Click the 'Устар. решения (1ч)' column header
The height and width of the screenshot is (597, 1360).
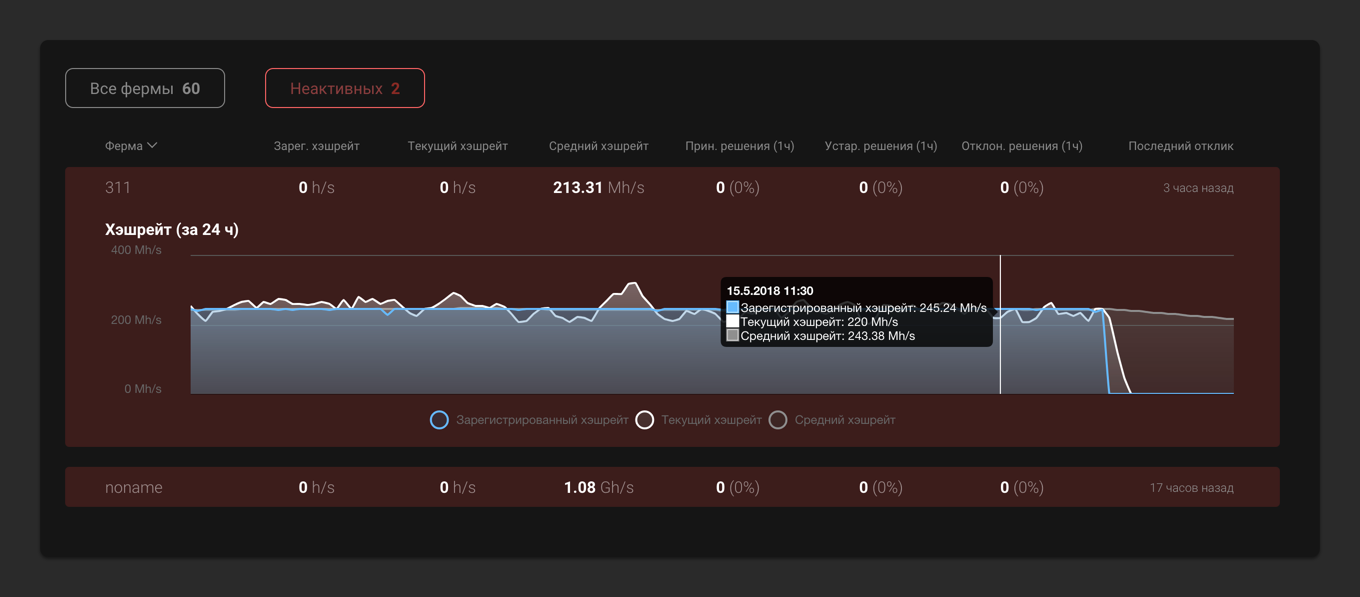coord(881,146)
